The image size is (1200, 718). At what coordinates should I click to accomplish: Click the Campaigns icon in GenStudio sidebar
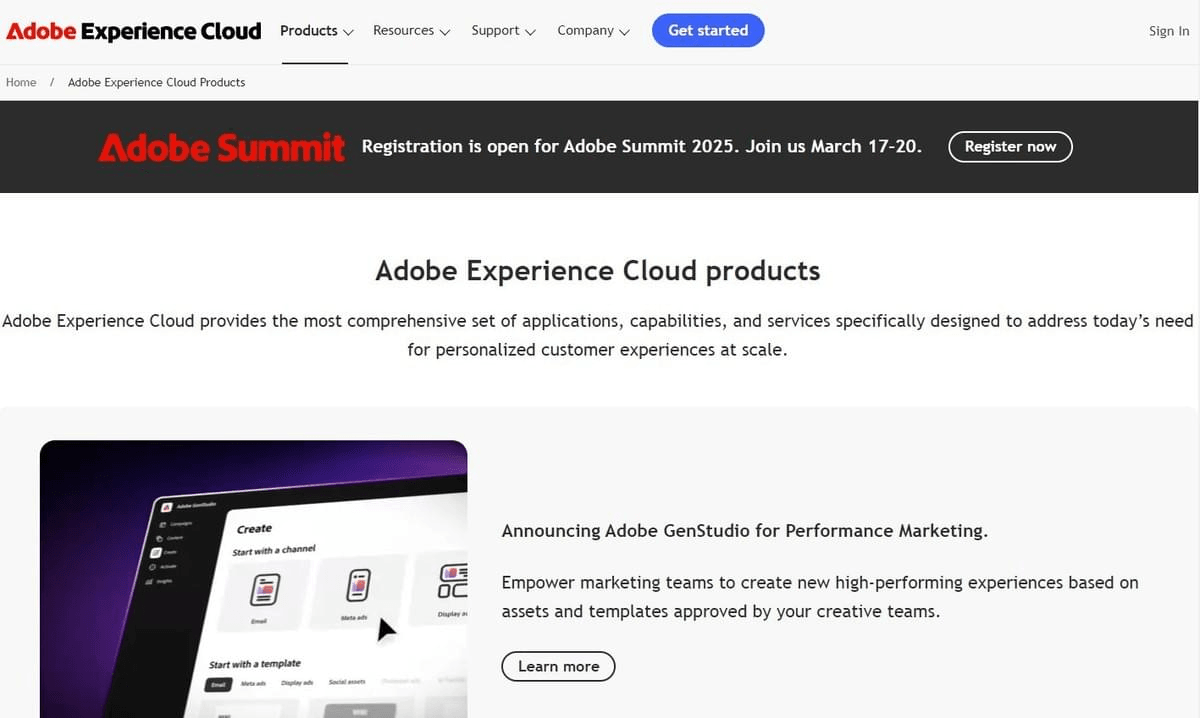click(x=161, y=523)
